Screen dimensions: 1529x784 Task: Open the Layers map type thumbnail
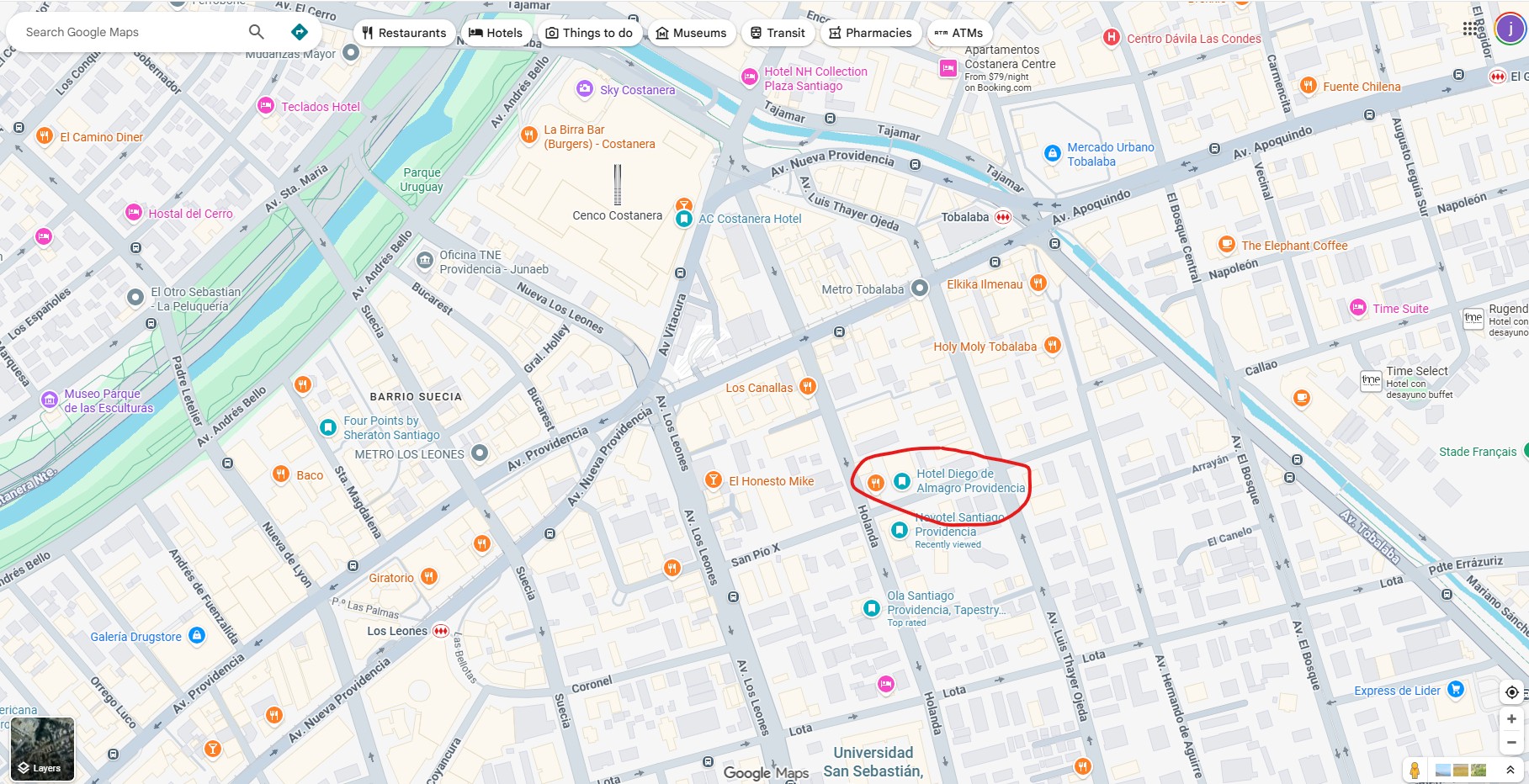point(42,749)
